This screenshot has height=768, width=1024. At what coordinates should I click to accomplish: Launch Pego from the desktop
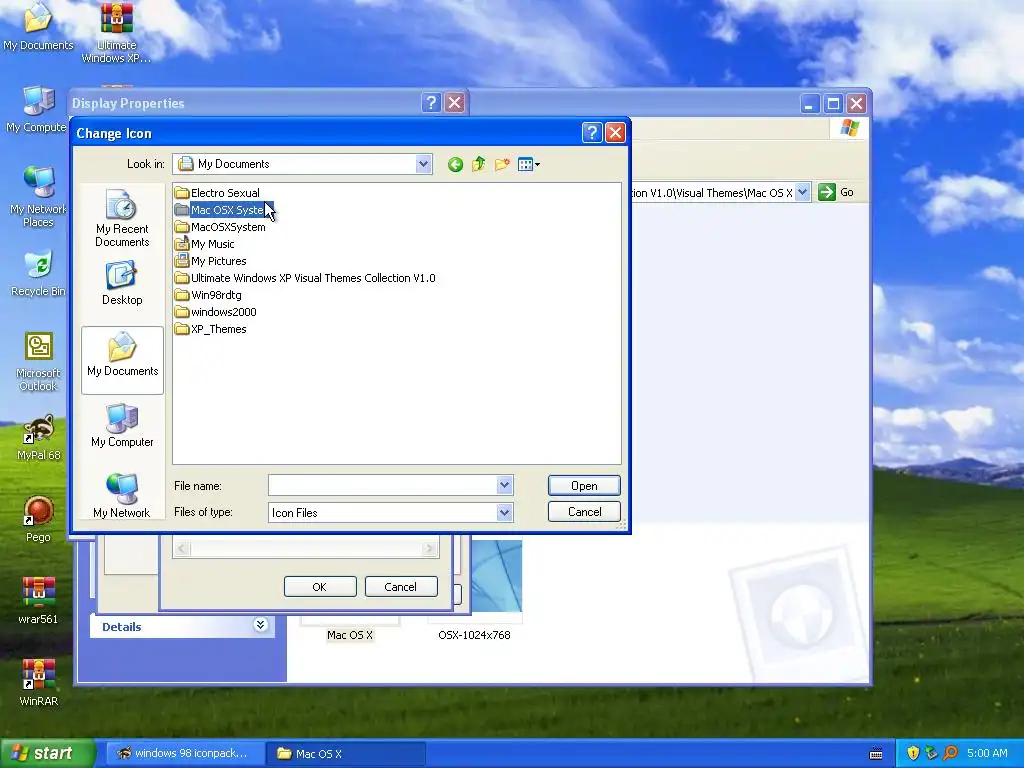(x=38, y=519)
